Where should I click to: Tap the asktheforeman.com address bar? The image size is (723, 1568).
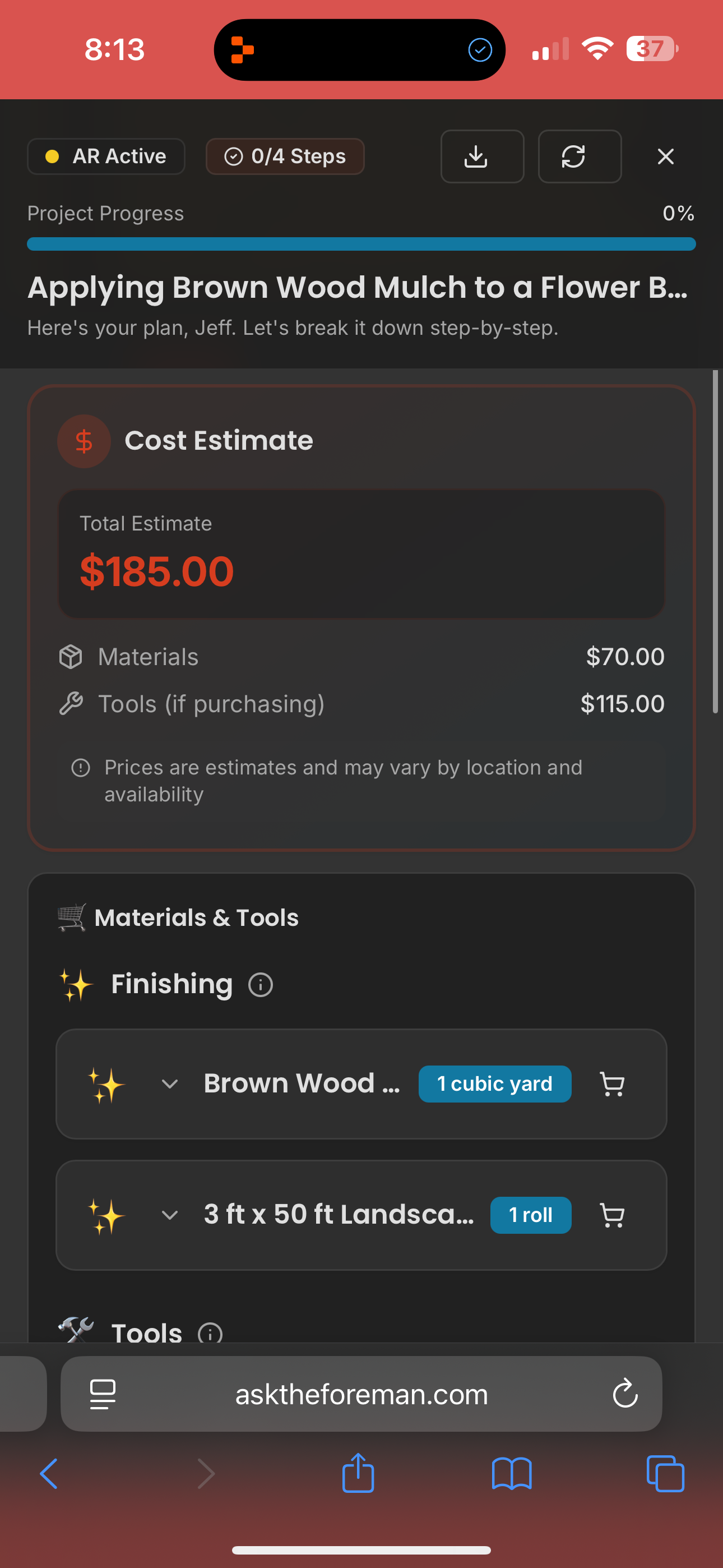pyautogui.click(x=361, y=1395)
